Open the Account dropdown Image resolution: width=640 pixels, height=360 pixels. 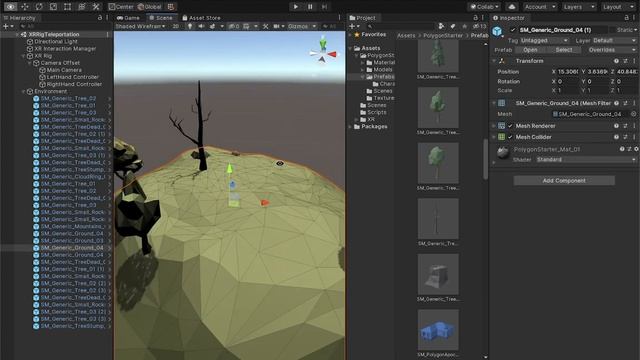click(x=540, y=7)
